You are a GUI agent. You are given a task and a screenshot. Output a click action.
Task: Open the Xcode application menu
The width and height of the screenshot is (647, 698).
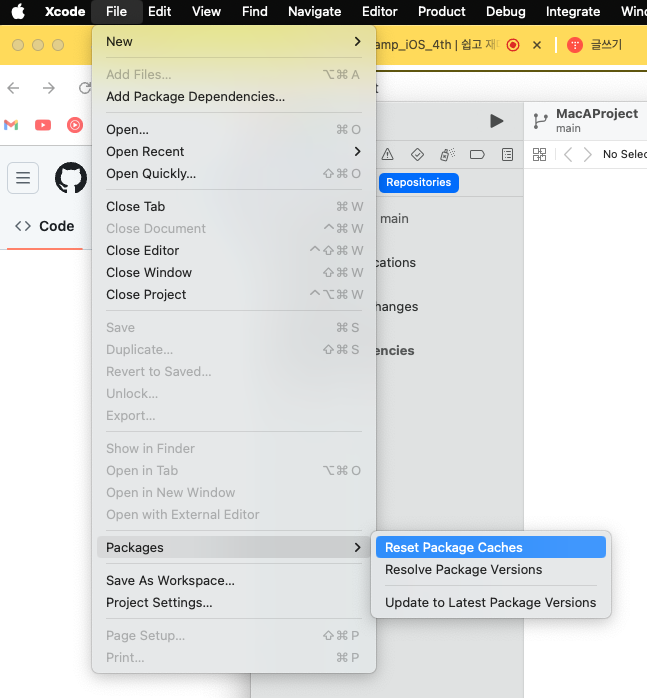(x=65, y=12)
